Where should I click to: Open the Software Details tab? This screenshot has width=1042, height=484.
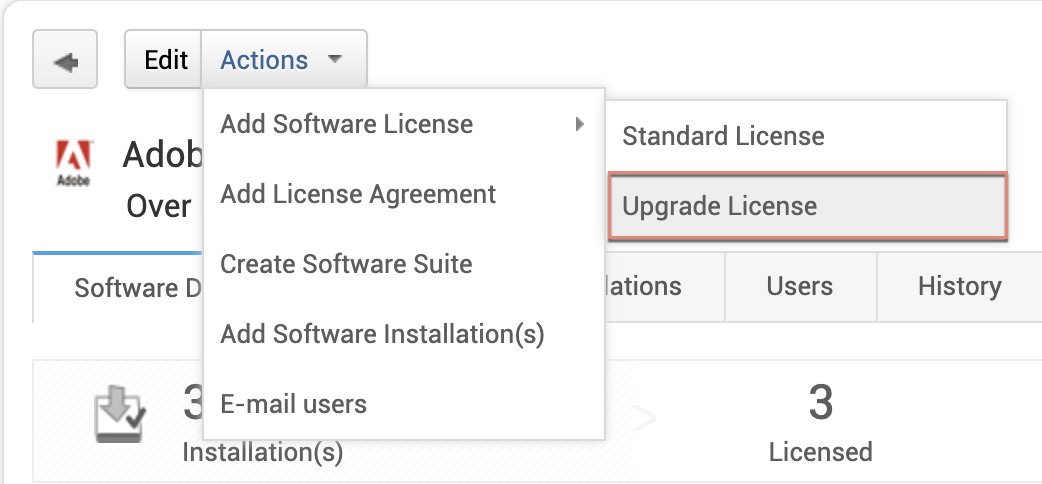137,288
